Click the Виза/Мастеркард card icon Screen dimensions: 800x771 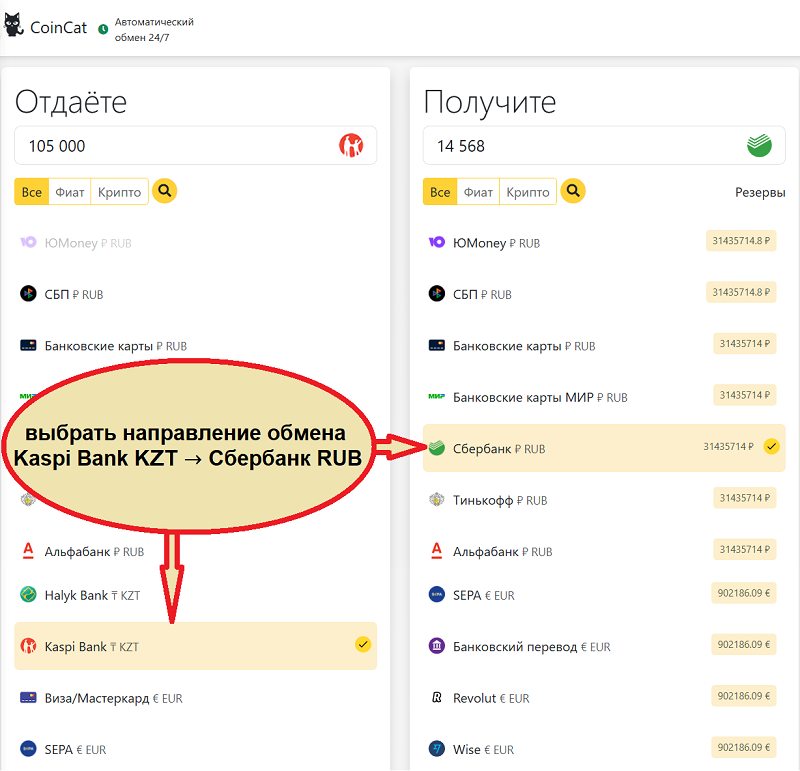click(x=28, y=698)
